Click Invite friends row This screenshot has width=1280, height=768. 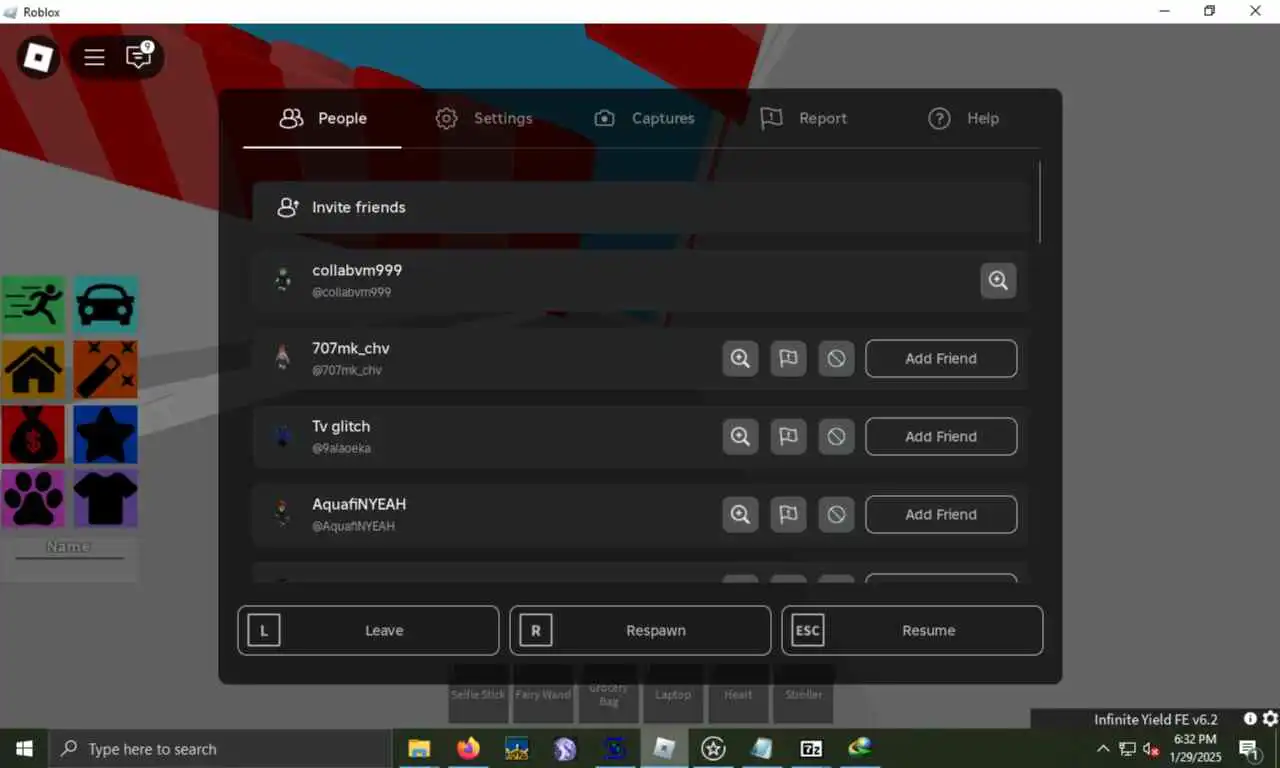(641, 207)
